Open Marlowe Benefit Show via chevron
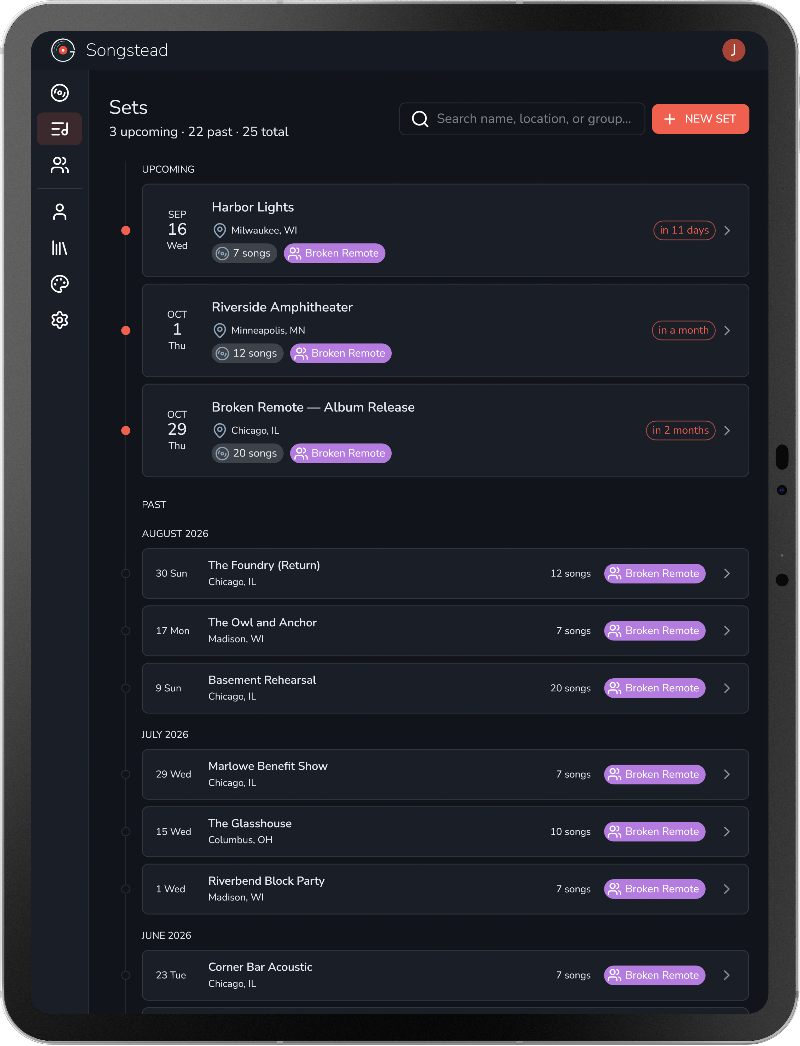 click(727, 774)
